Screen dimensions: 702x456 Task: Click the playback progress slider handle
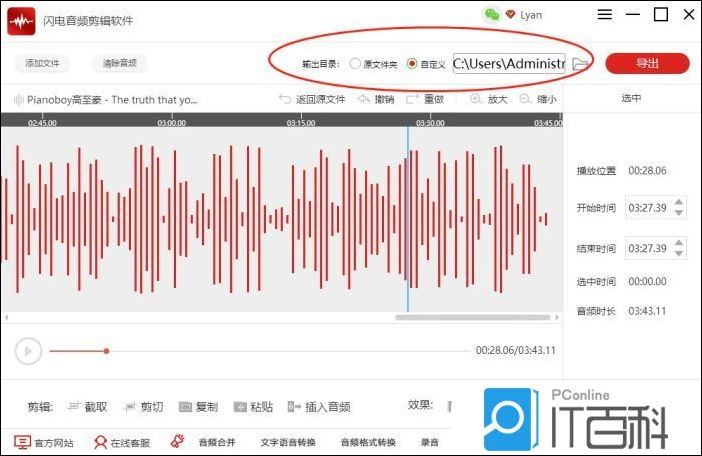click(x=107, y=351)
